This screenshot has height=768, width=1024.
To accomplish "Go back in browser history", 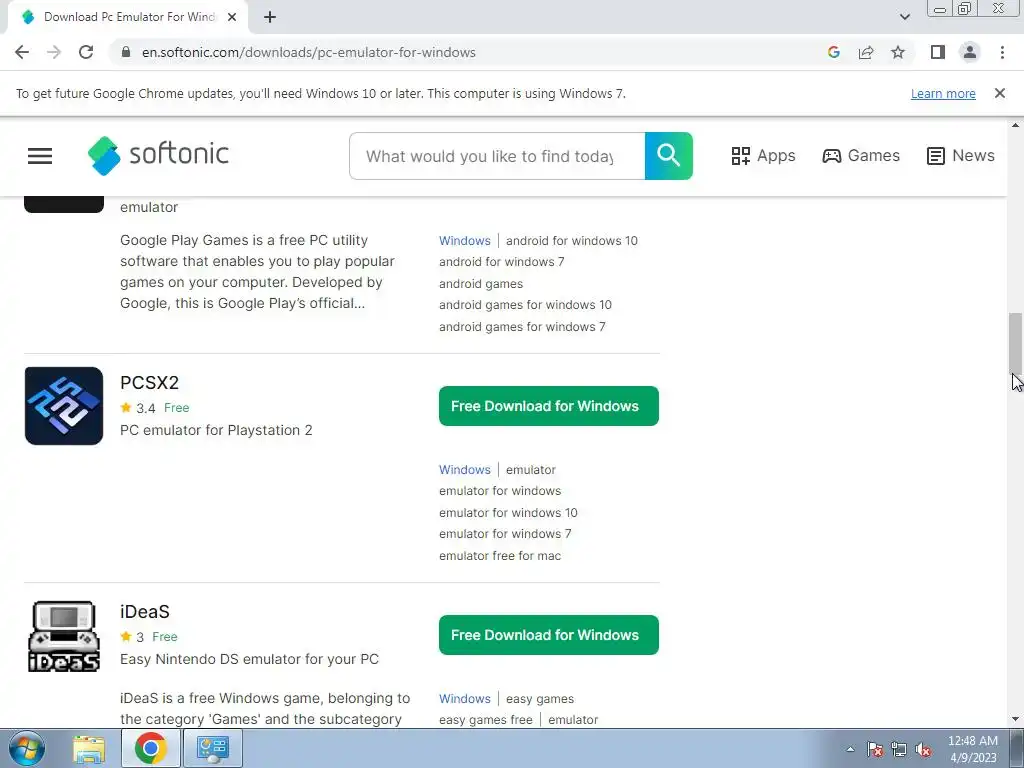I will coord(22,52).
